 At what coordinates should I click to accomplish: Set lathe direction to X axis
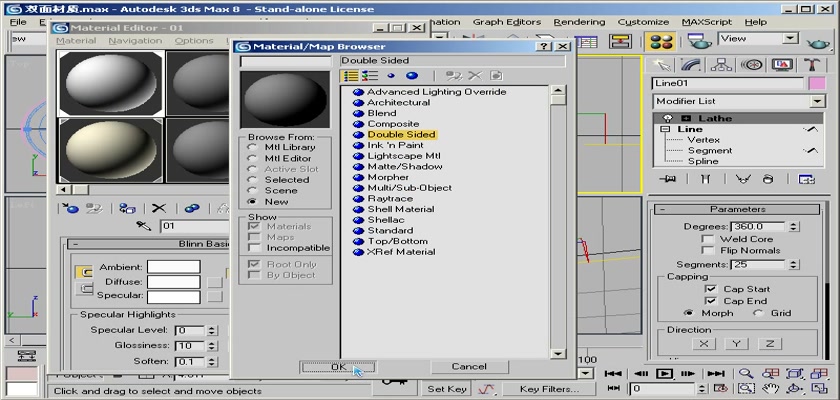[703, 344]
